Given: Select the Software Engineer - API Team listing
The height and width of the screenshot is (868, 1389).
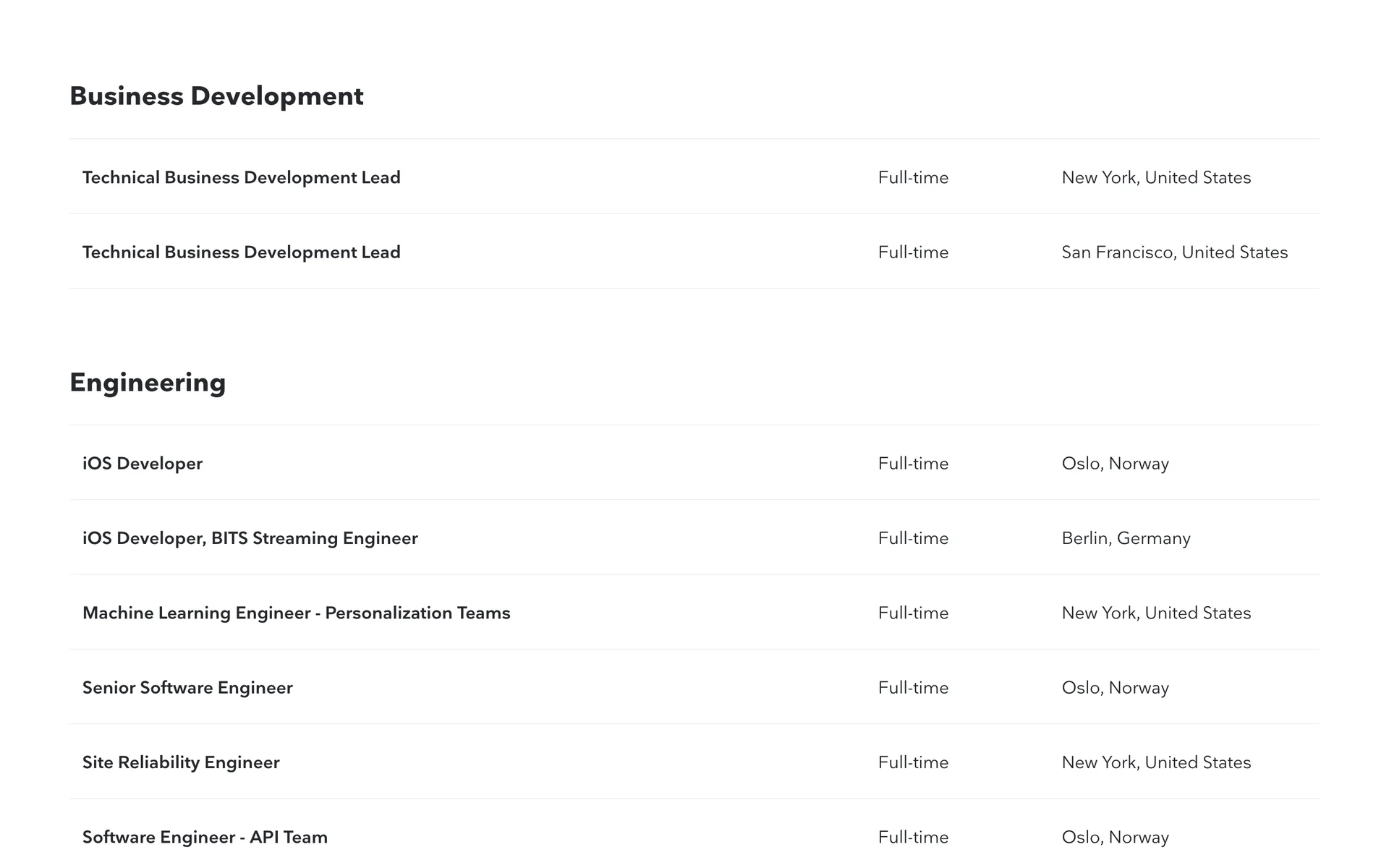Looking at the screenshot, I should pyautogui.click(x=205, y=837).
